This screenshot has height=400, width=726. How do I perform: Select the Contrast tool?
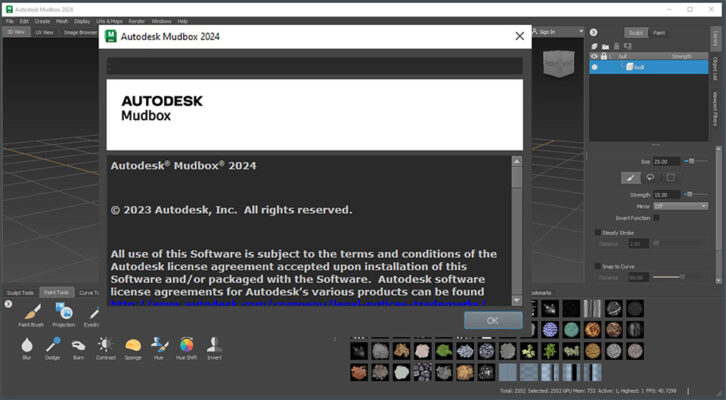point(106,346)
